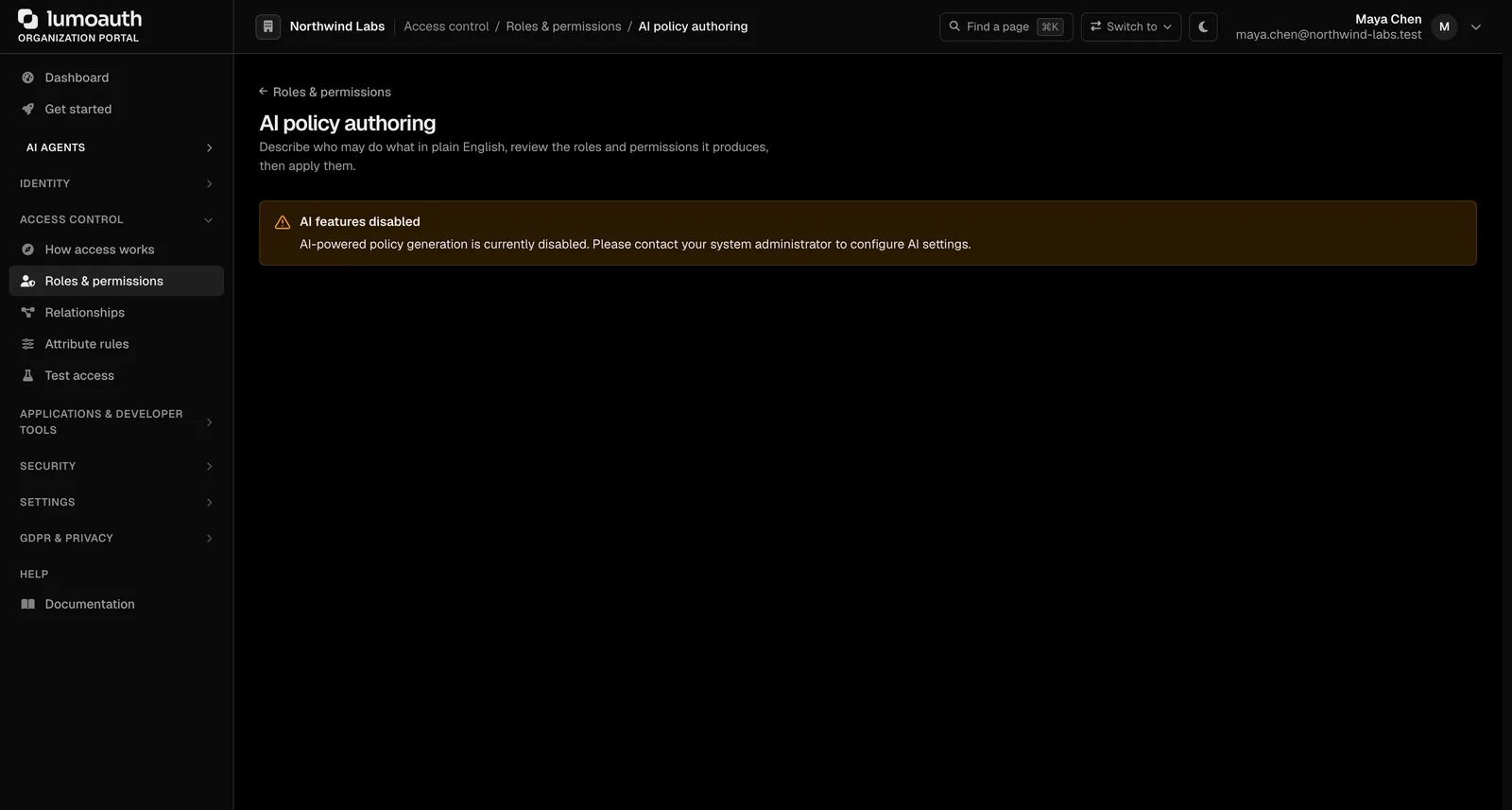
Task: Click the warning triangle icon in banner
Action: pos(283,222)
